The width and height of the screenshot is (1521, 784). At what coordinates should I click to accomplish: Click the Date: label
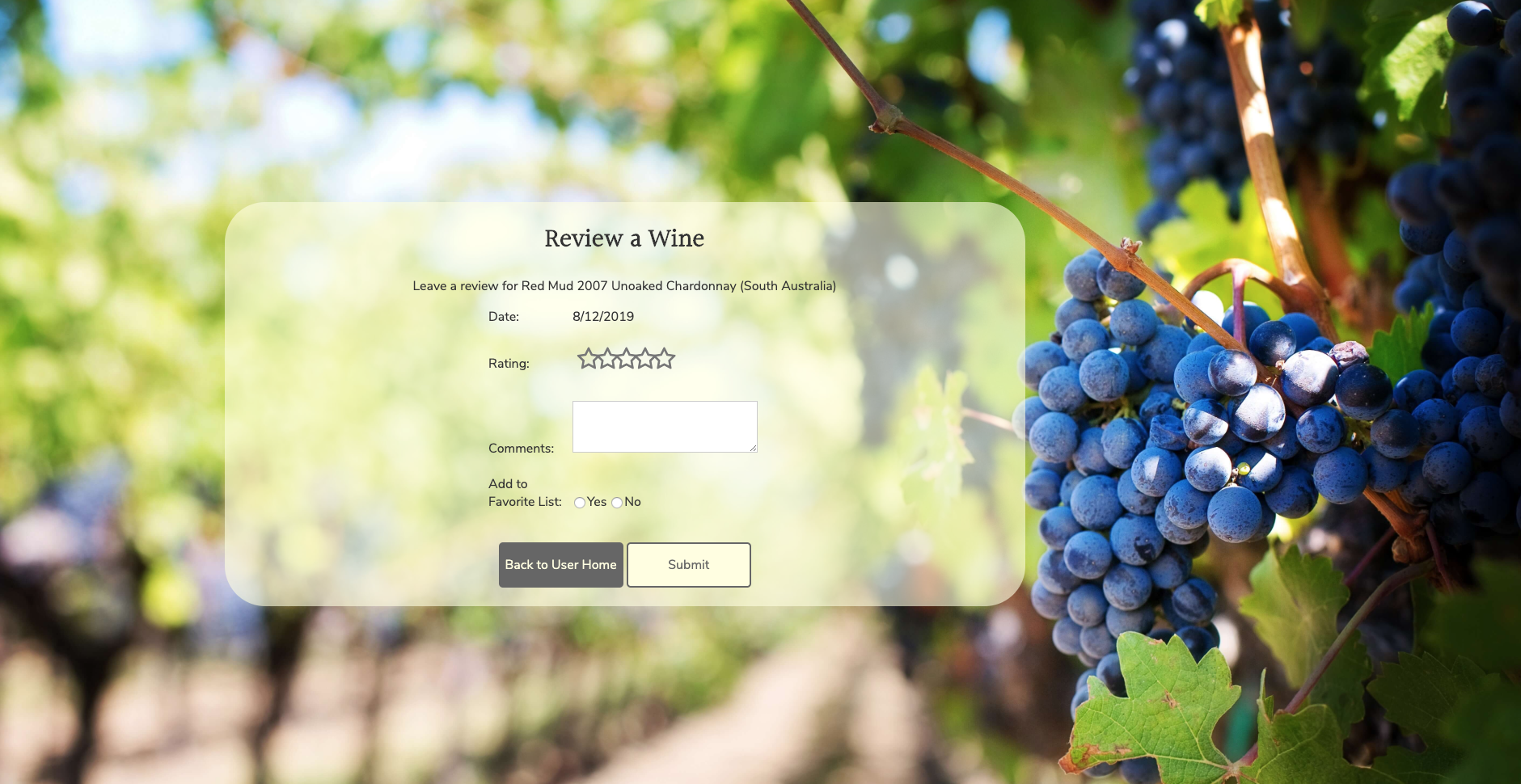[504, 317]
